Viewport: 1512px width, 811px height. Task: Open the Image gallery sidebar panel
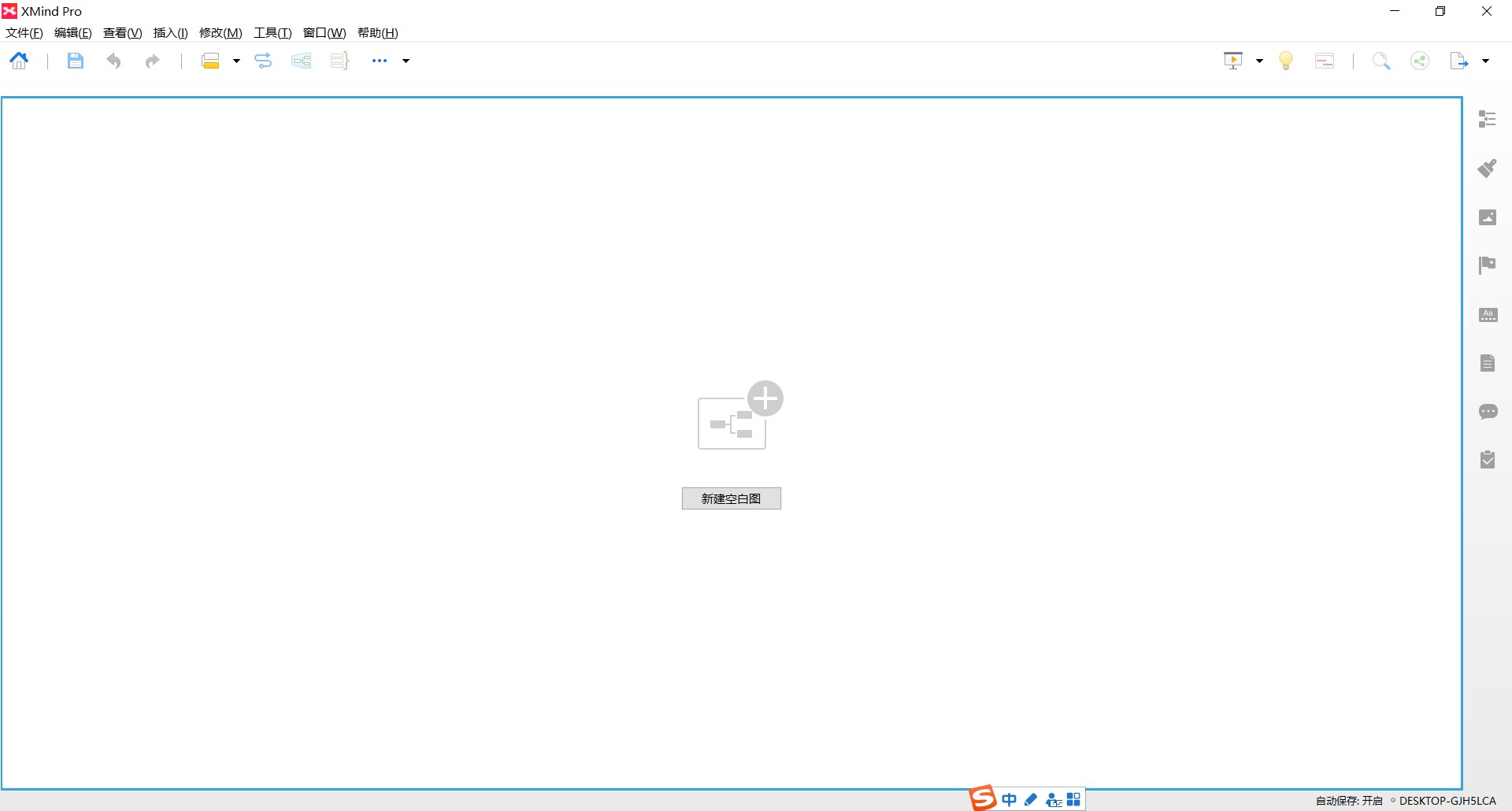tap(1487, 217)
